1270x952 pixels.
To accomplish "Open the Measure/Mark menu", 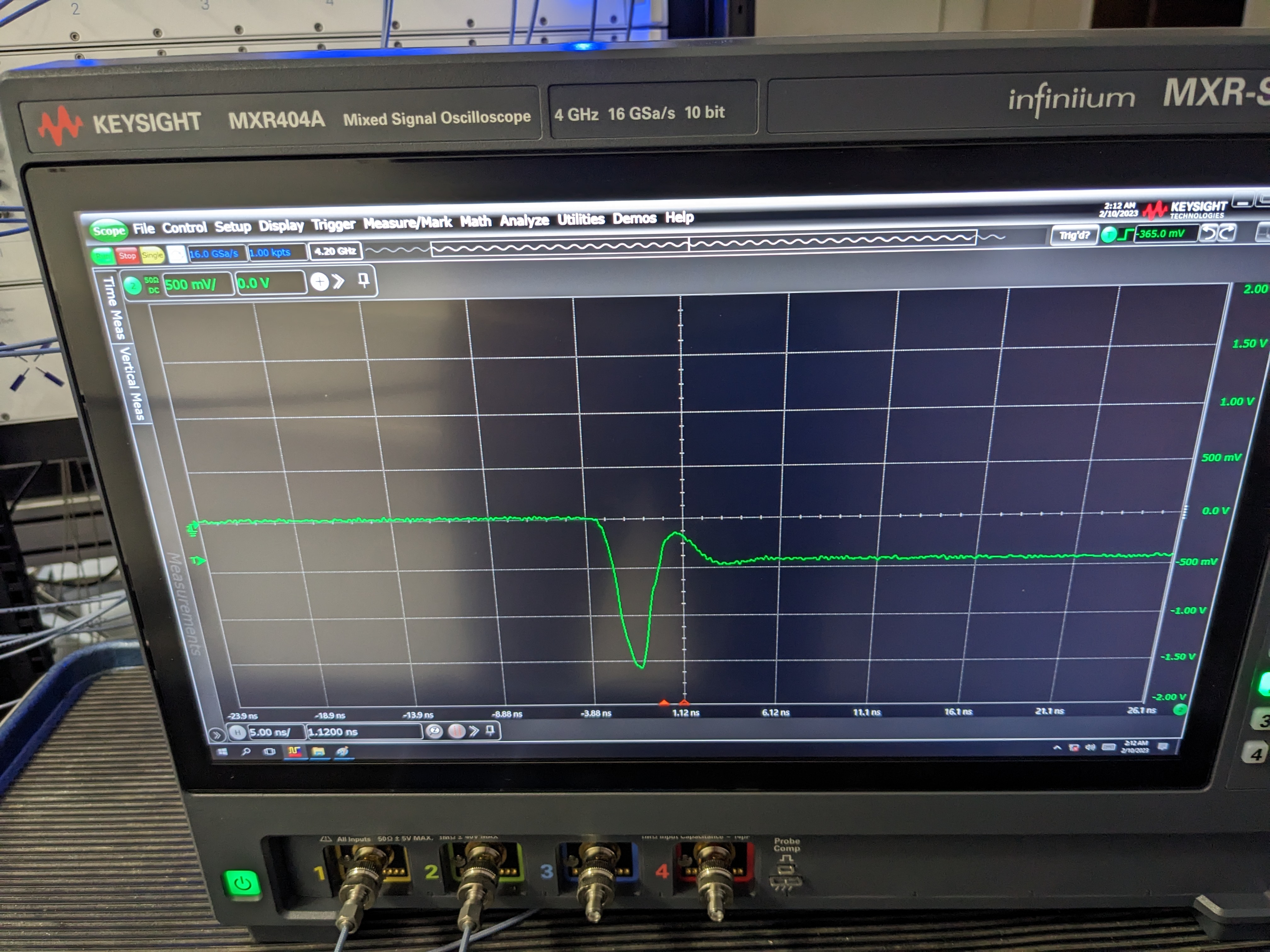I will (408, 222).
